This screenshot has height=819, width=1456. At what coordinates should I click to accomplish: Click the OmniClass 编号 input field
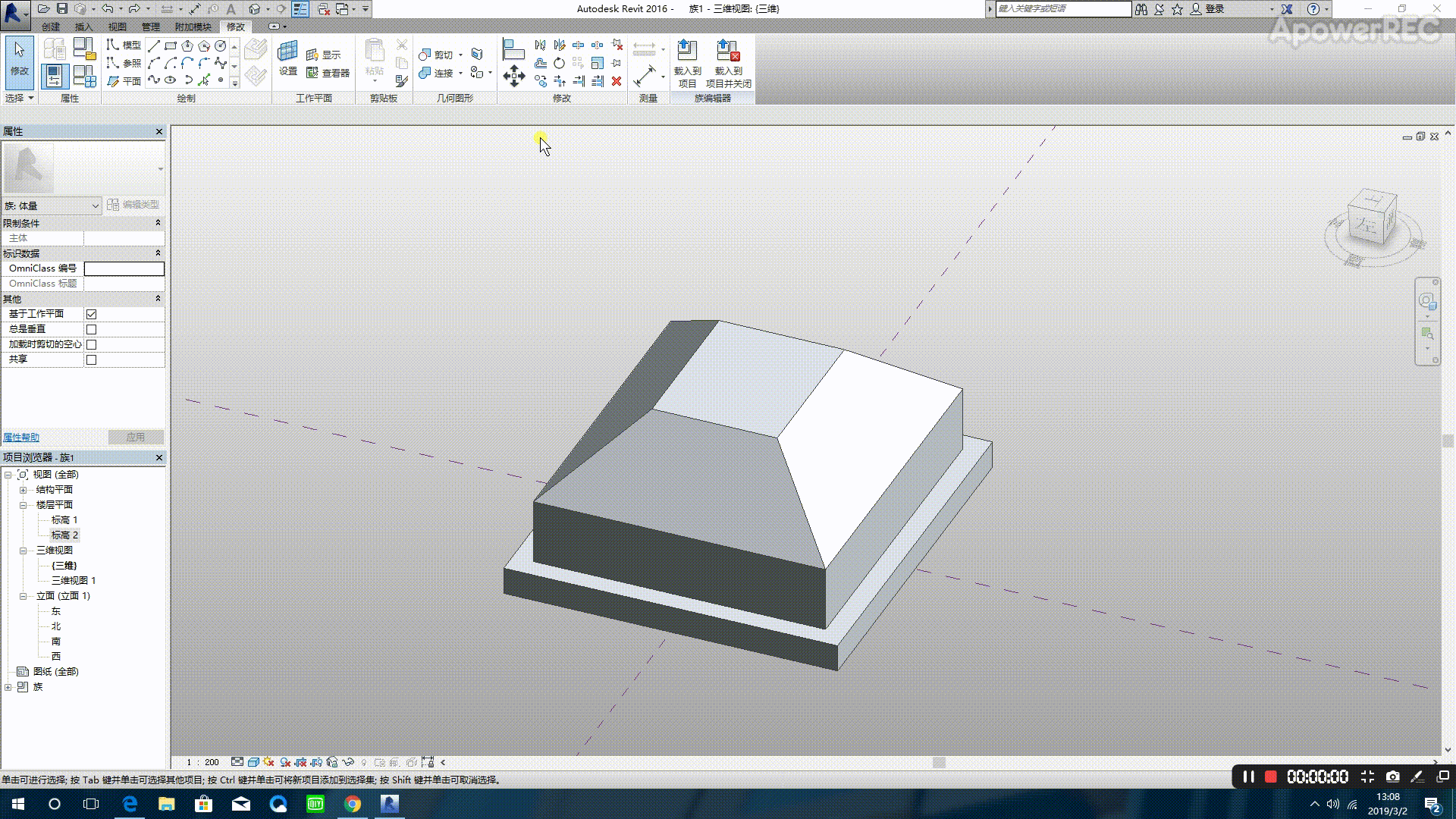click(124, 268)
